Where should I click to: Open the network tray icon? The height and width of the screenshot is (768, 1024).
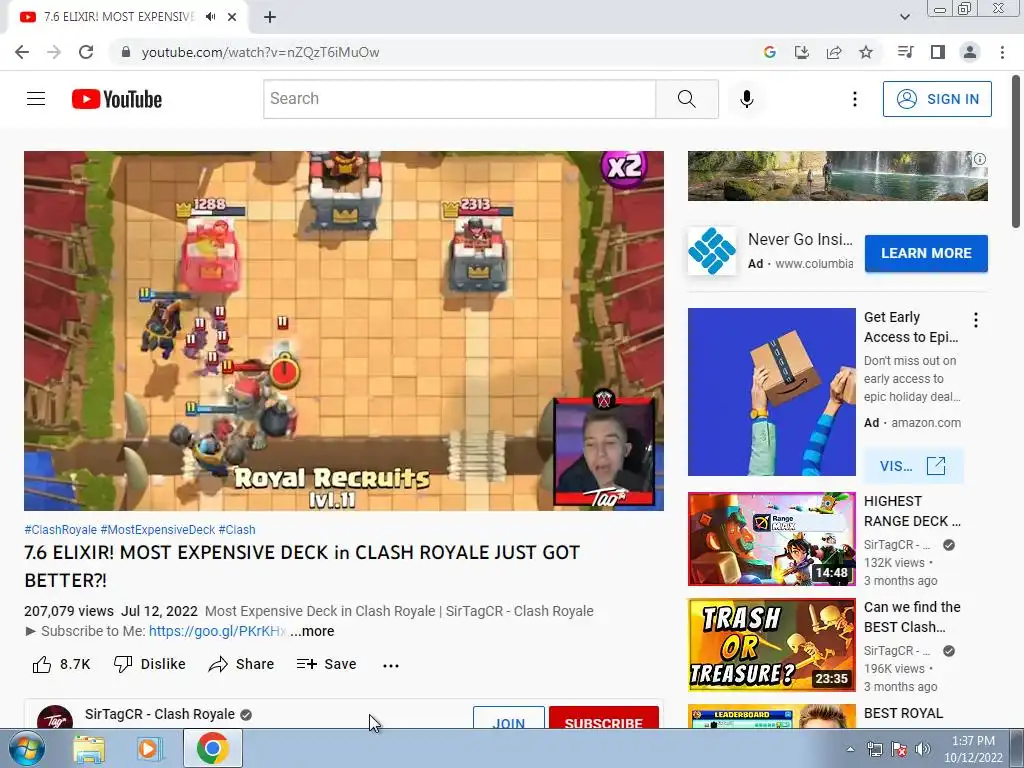click(x=874, y=749)
